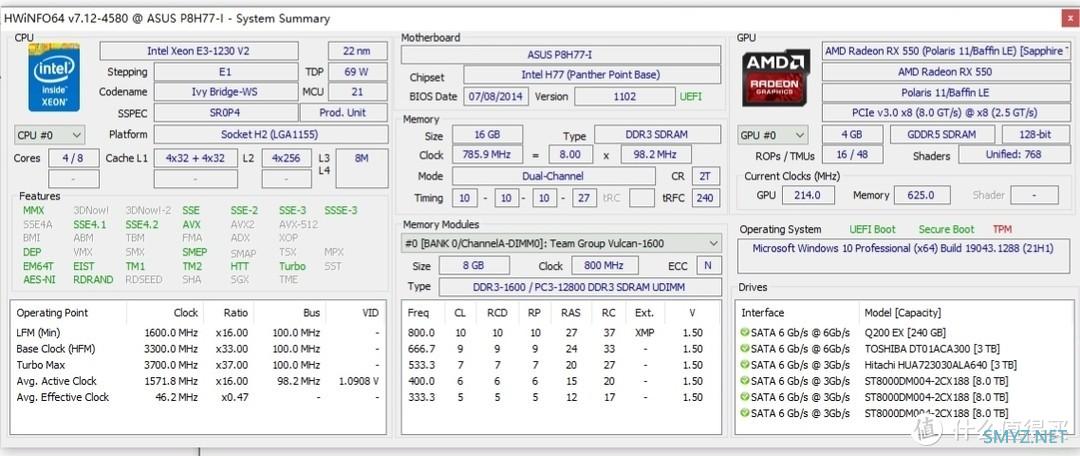Click the XMP entry in the 800.0 row
Screen dimensions: 1080x456
644,333
